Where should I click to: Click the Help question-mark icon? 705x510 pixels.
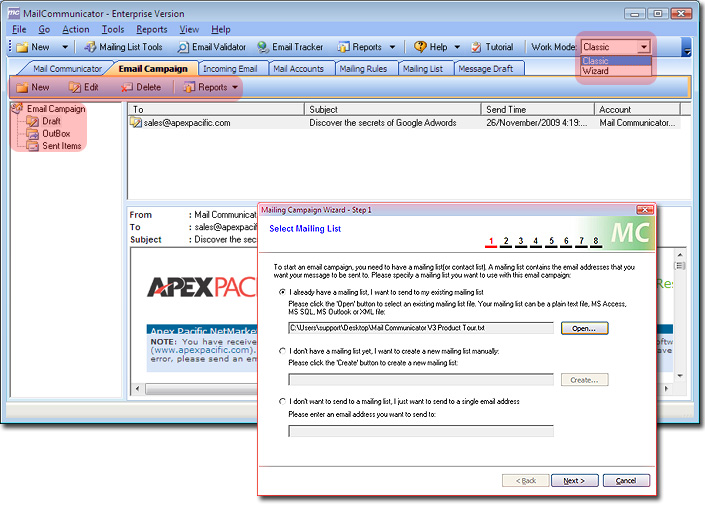point(420,46)
